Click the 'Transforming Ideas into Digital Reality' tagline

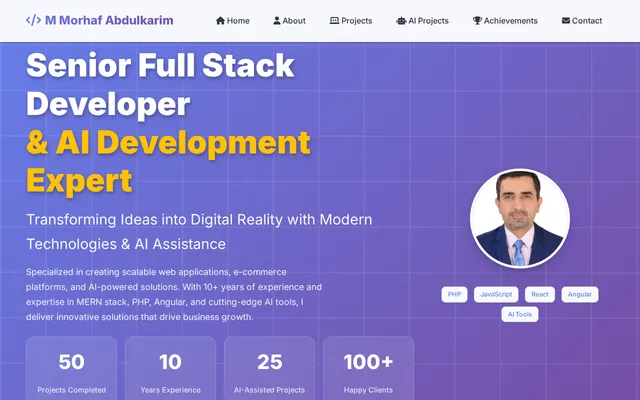(x=199, y=232)
